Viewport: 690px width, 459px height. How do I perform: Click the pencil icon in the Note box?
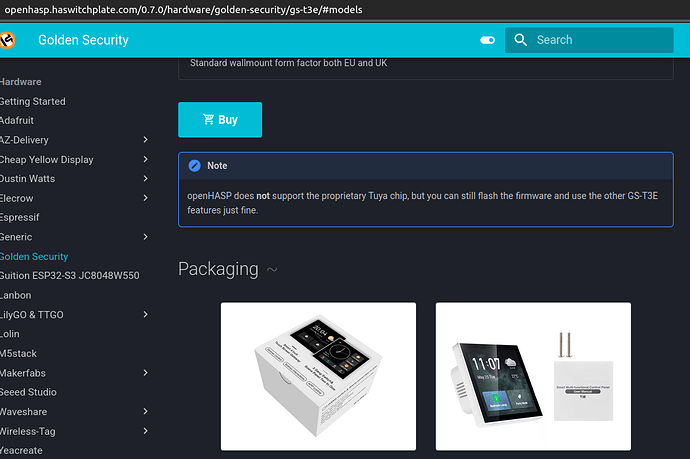coord(194,166)
